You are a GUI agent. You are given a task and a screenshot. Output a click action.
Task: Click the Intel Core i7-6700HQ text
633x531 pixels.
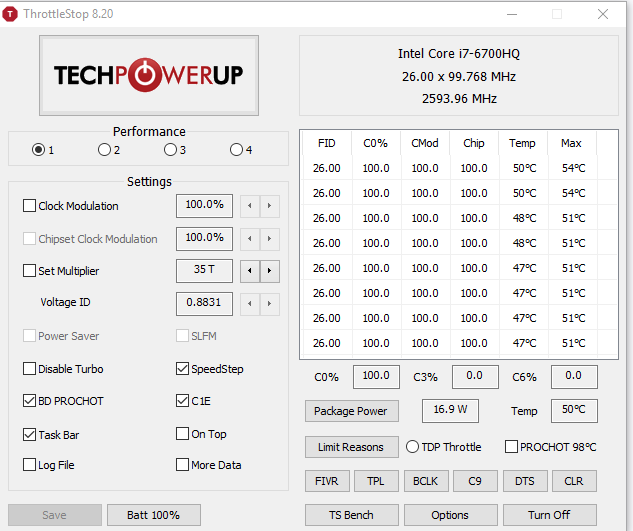[459, 54]
